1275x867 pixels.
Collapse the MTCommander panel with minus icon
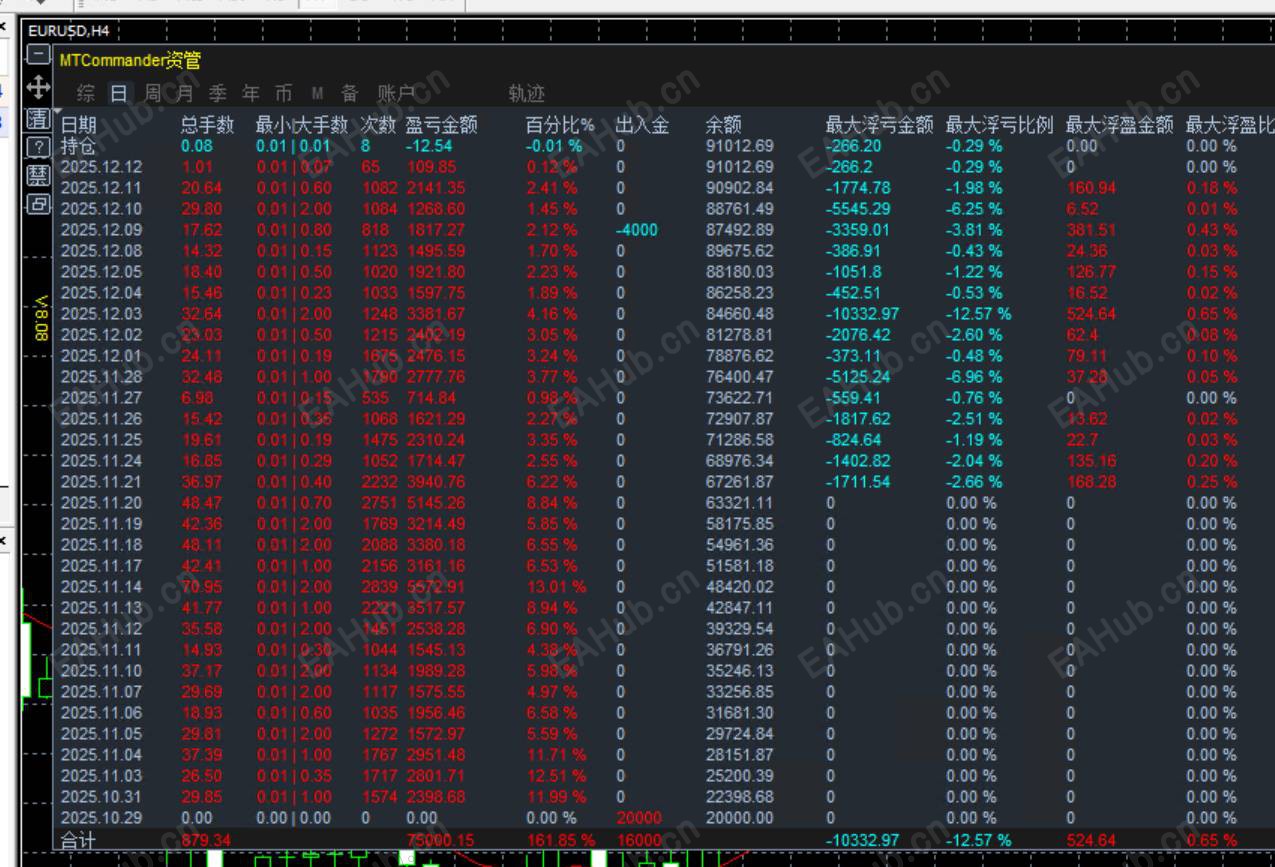tap(38, 54)
